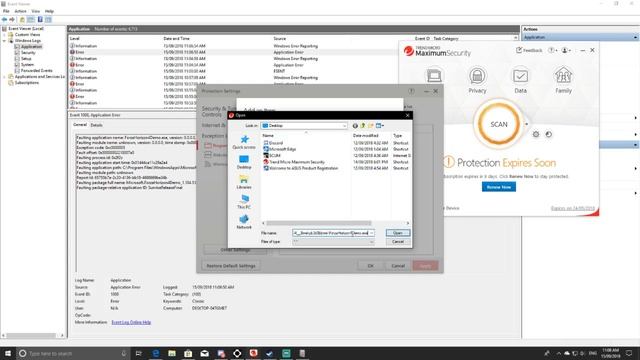Open security report icon next to gear
Screen dimensions: 640x360
(x=549, y=134)
